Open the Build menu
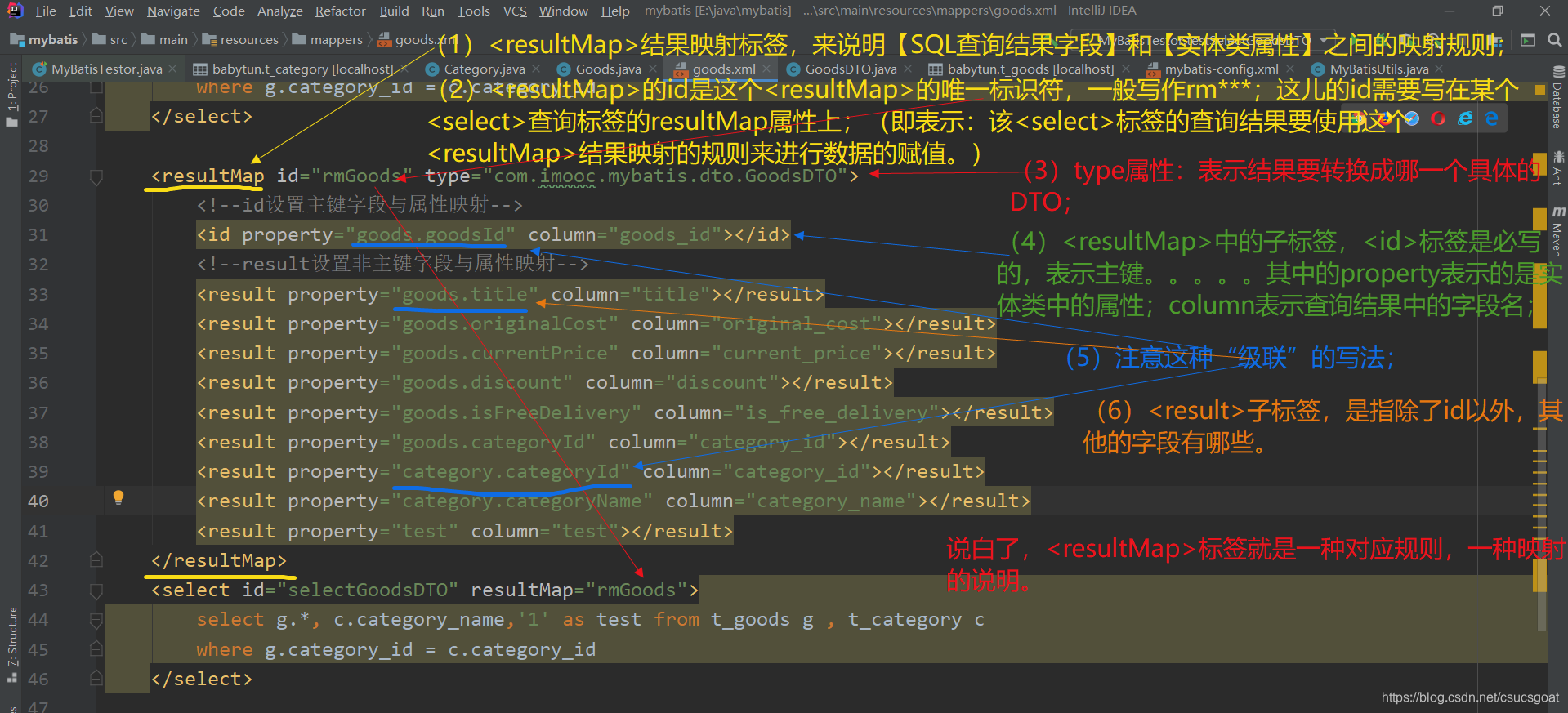1568x713 pixels. pos(394,11)
